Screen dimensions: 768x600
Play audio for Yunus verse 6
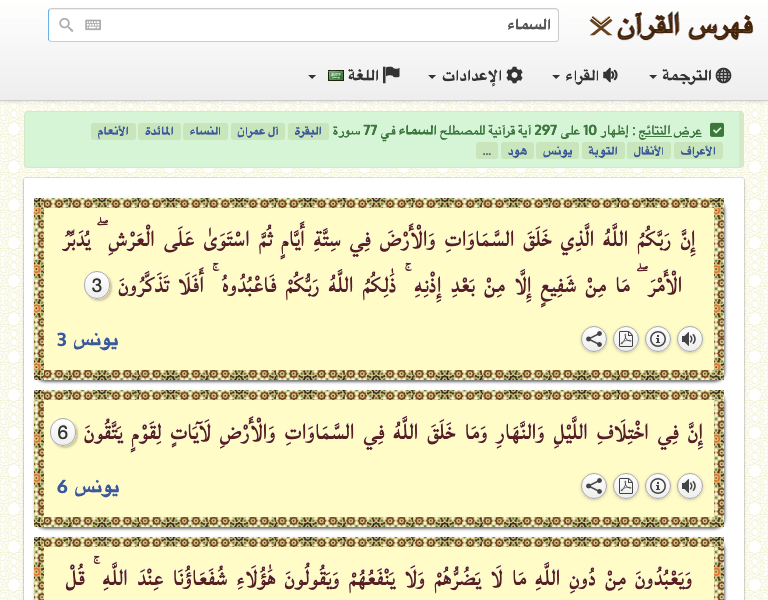[x=689, y=486]
